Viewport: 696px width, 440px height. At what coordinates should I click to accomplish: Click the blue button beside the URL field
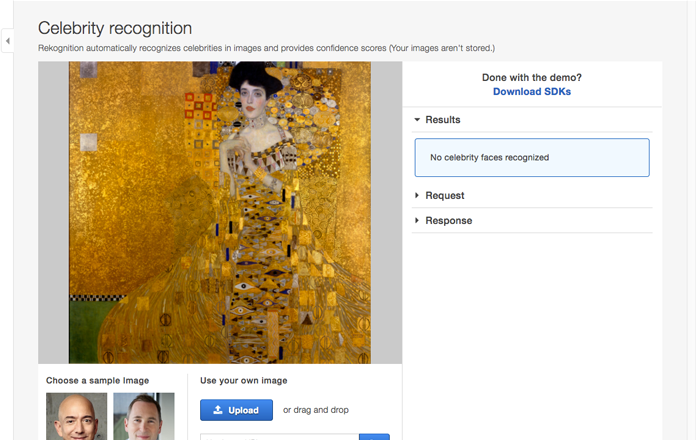coord(374,437)
